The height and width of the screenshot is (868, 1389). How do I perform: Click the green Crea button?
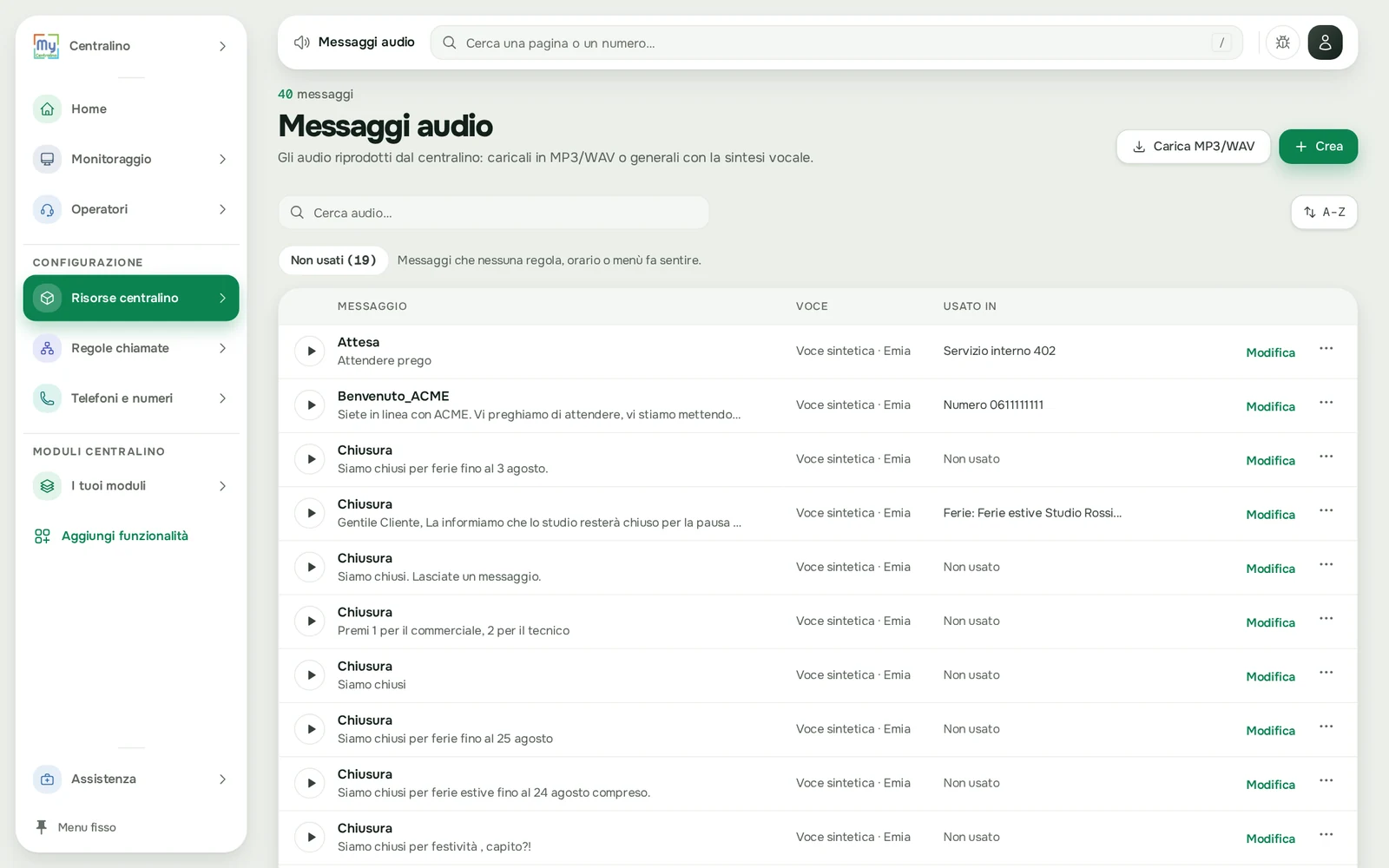pyautogui.click(x=1318, y=147)
